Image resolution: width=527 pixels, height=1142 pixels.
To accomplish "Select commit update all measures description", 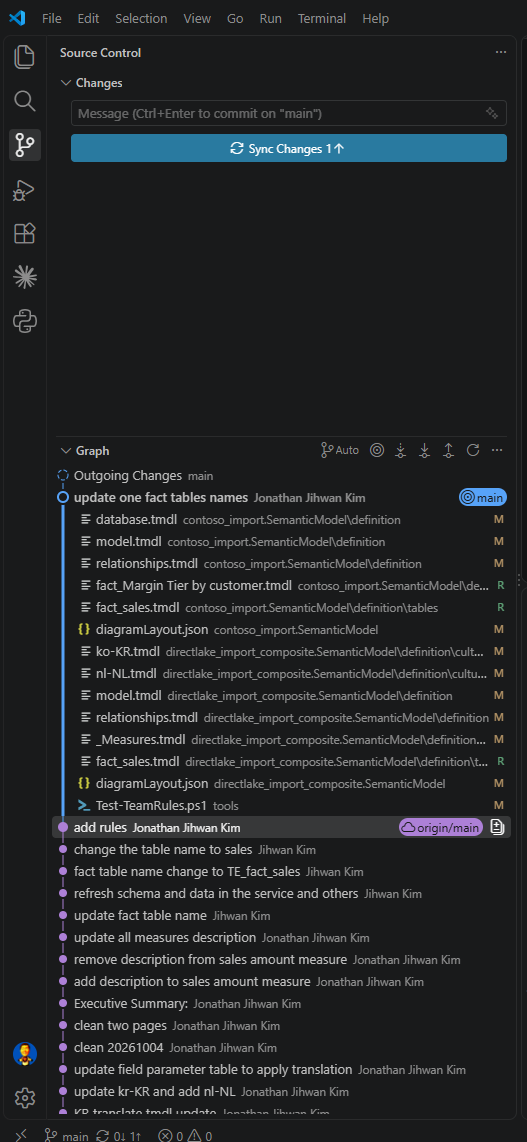I will click(282, 937).
